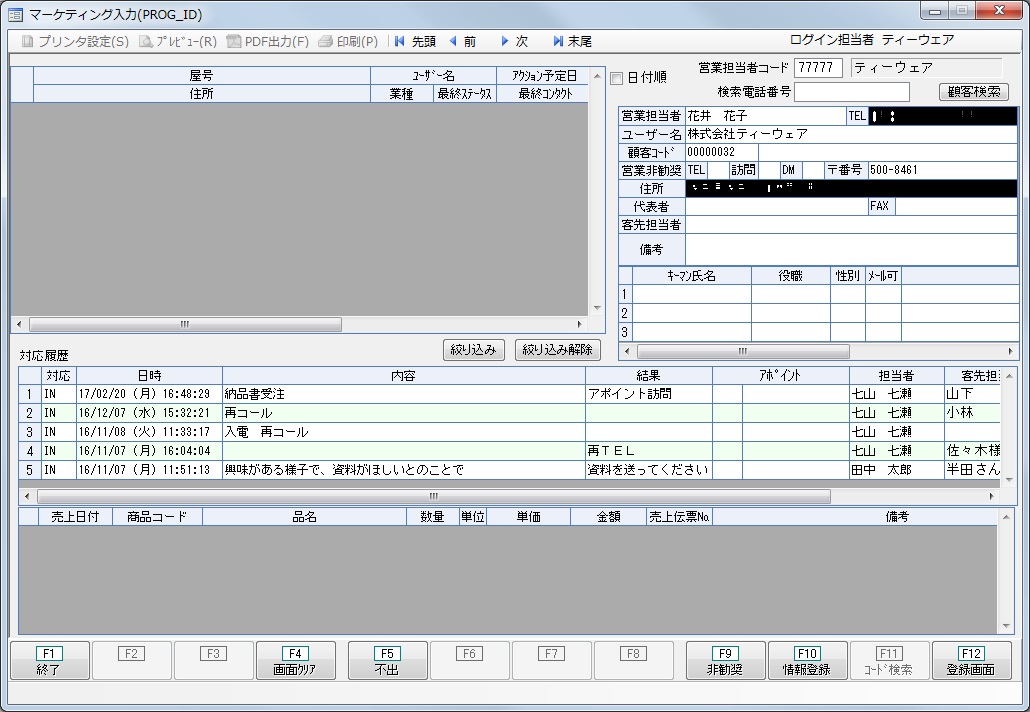This screenshot has height=712, width=1030.
Task: Click the 印刷 print icon
Action: [350, 40]
